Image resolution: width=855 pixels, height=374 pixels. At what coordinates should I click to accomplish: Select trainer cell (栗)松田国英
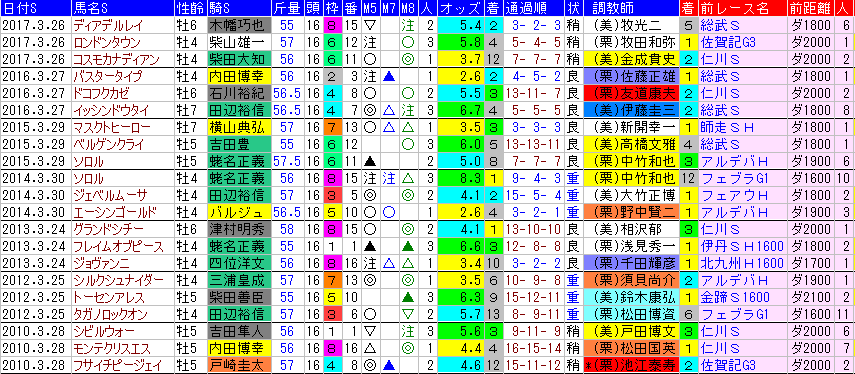pos(631,348)
